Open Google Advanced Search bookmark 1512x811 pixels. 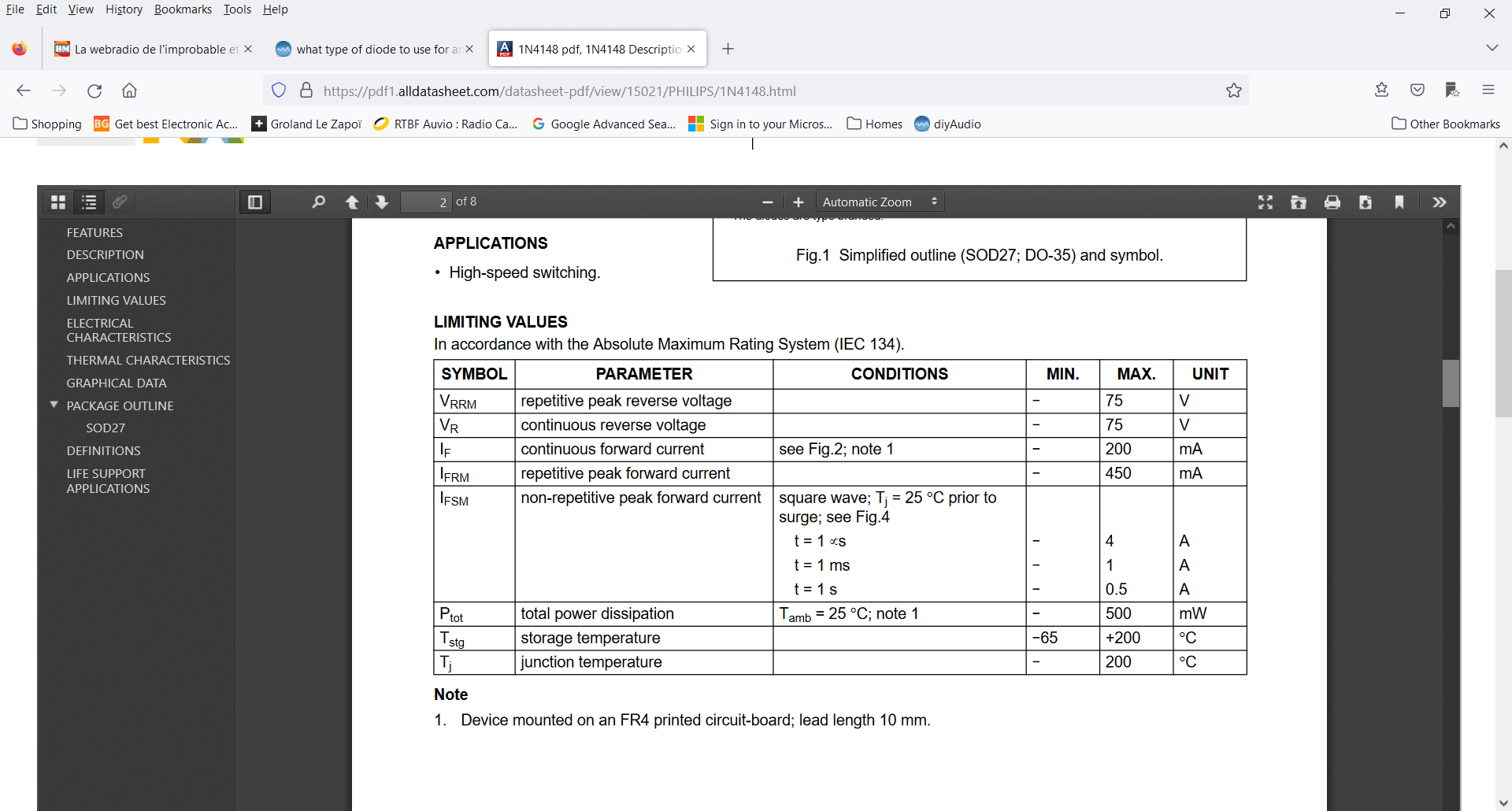[604, 124]
